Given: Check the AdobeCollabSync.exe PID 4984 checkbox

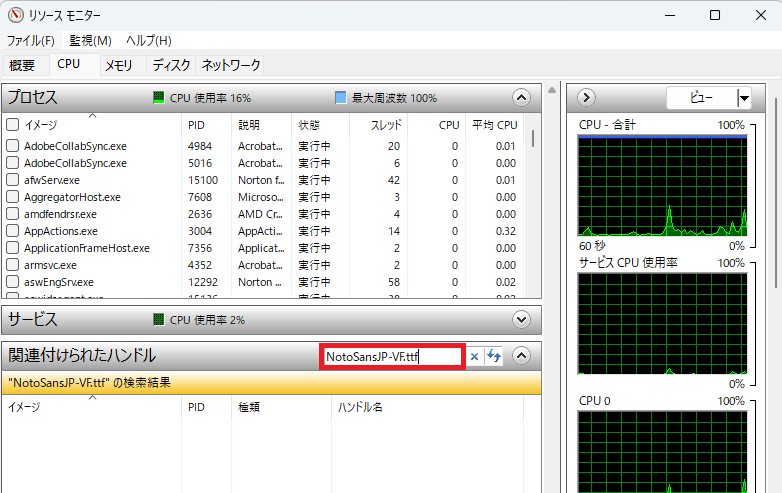Looking at the screenshot, I should pos(12,146).
